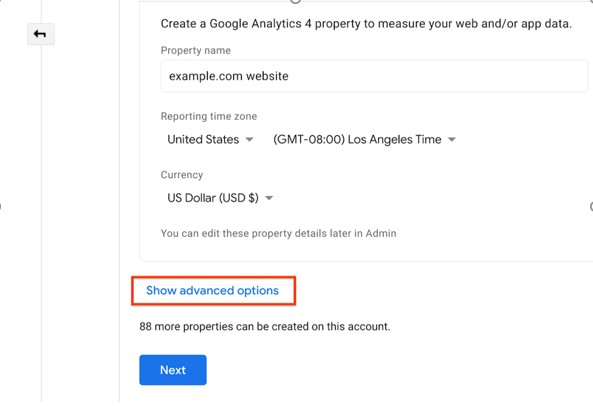
Task: Show advanced options for the property
Action: tap(213, 290)
